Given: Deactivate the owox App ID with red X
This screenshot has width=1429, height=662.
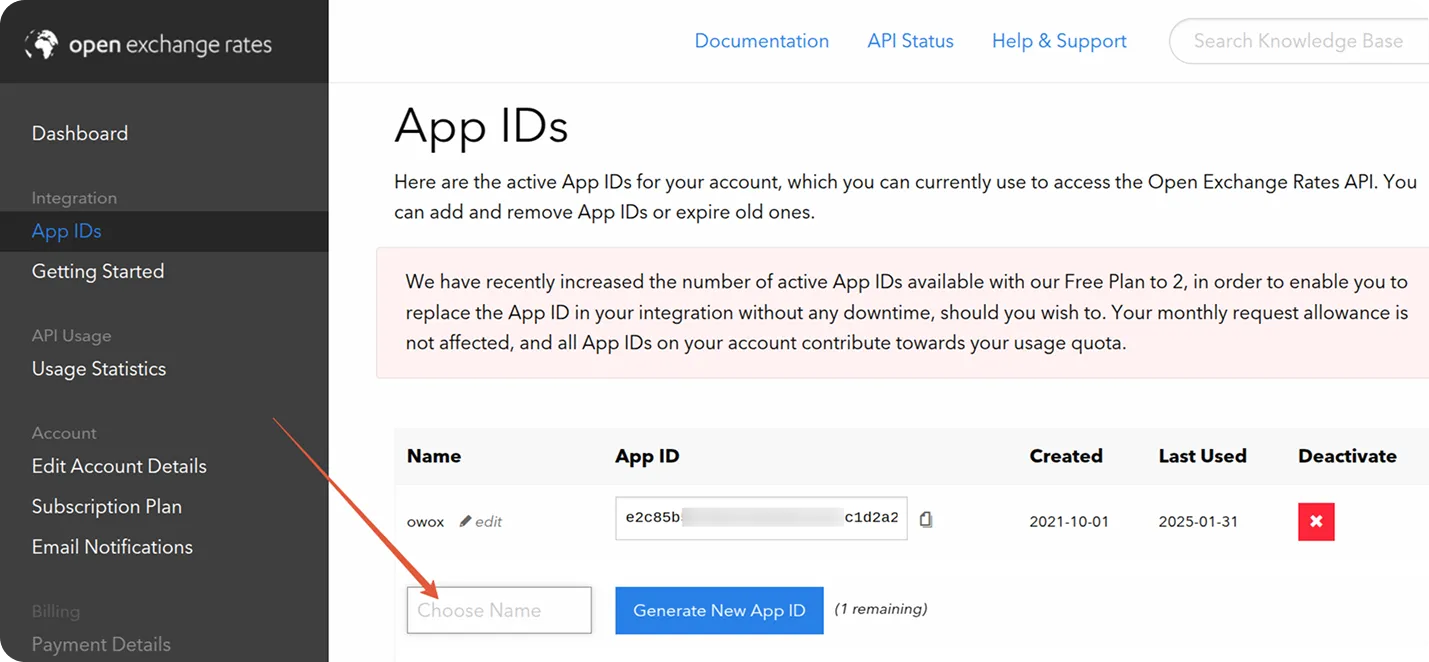Looking at the screenshot, I should click(x=1316, y=521).
